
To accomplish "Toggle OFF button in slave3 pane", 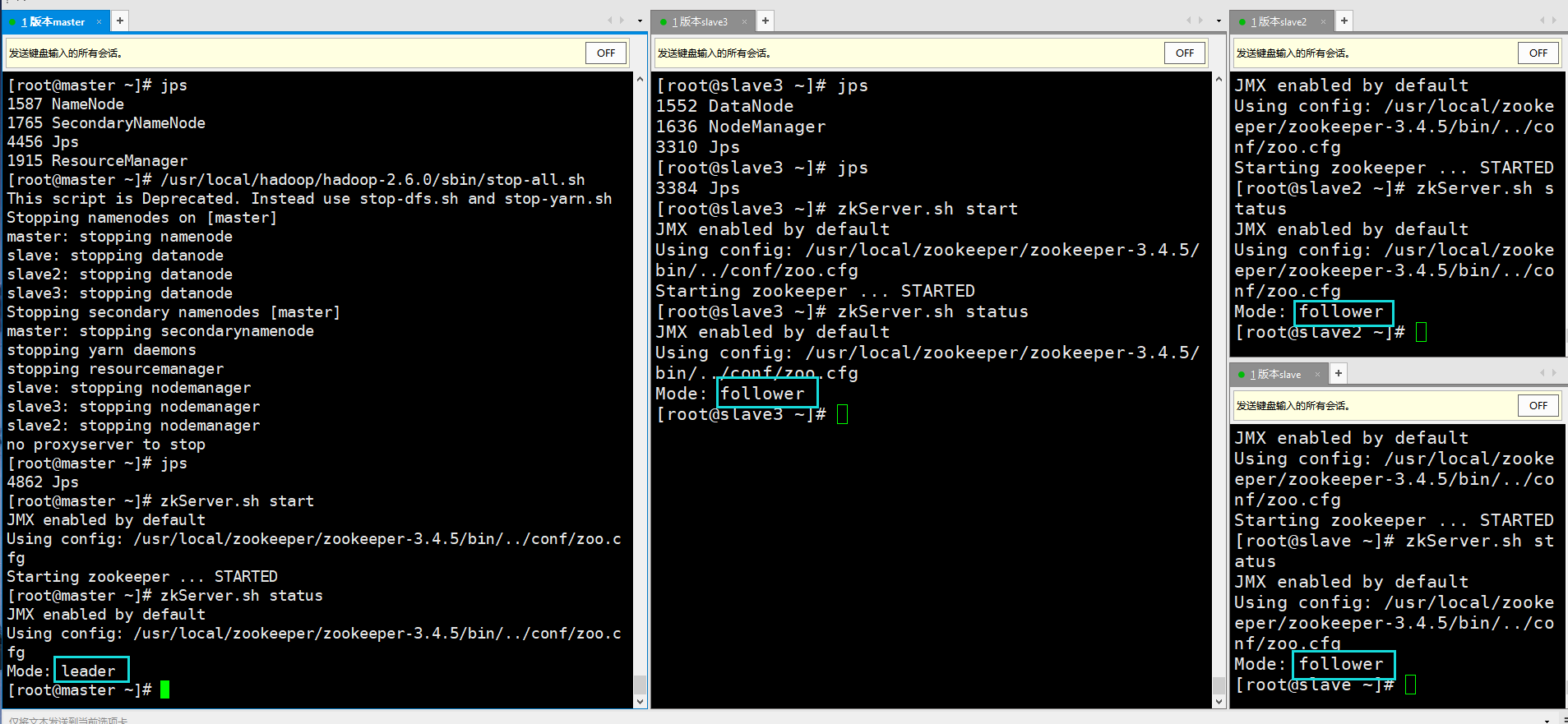I will 1185,53.
